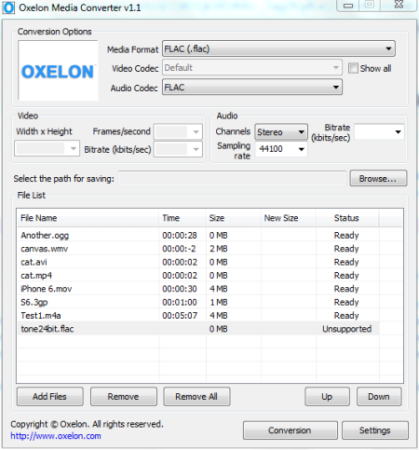Image resolution: width=419 pixels, height=450 pixels.
Task: Click the Unsupported status of tone24bit.flac
Action: tap(347, 329)
